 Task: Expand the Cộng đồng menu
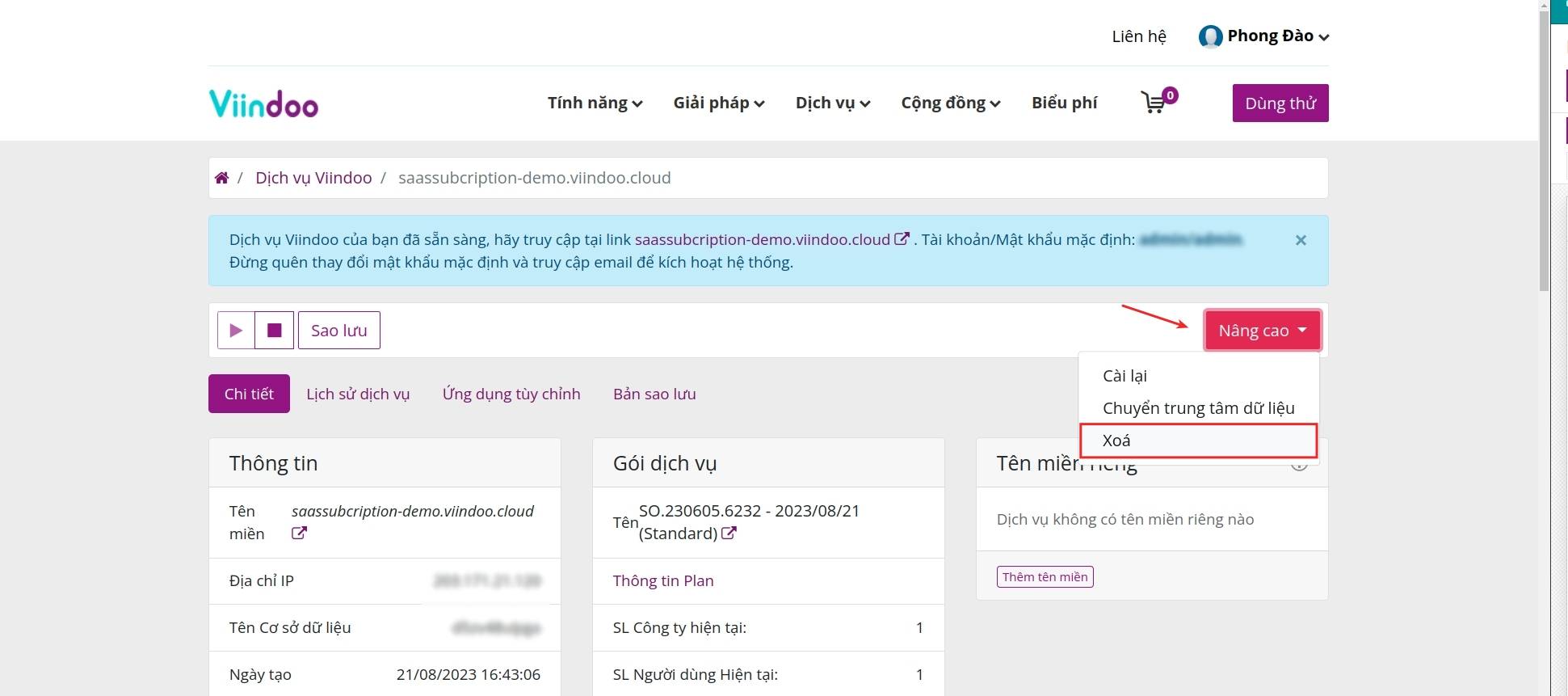[x=951, y=103]
